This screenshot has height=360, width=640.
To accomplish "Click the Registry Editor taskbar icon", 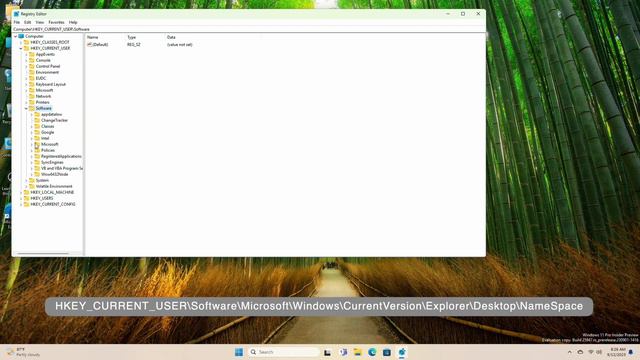I will (402, 352).
